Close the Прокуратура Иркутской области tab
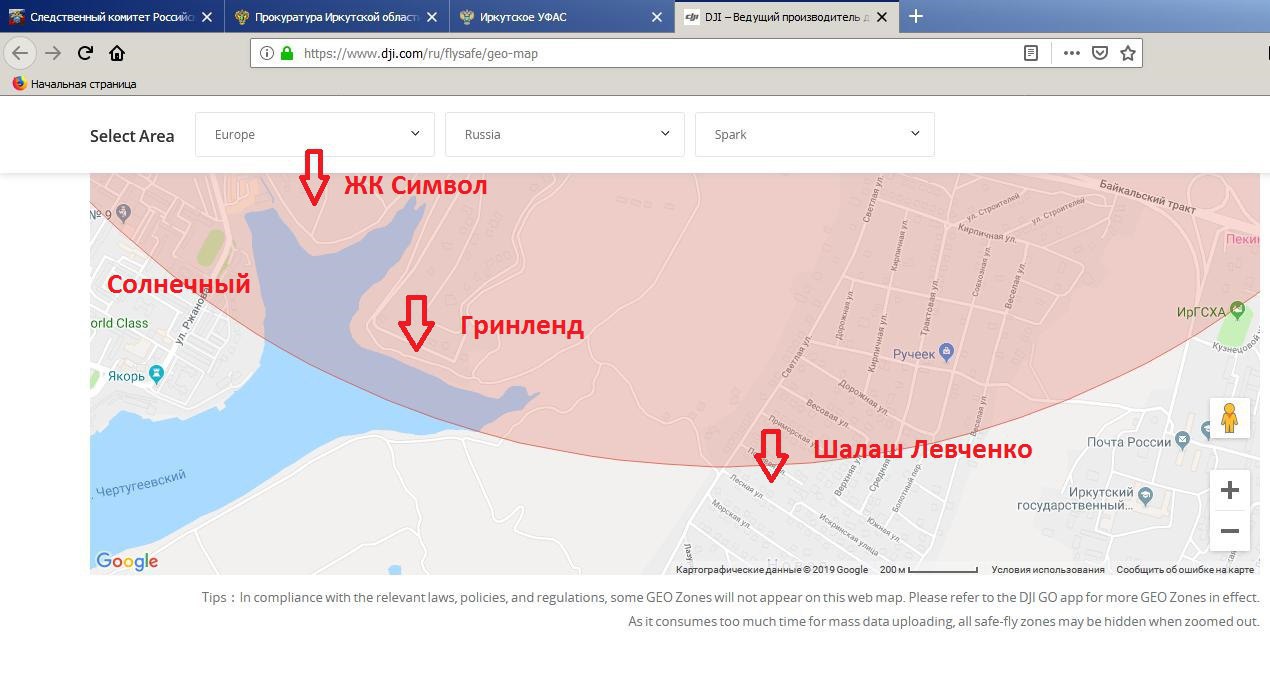 tap(431, 17)
